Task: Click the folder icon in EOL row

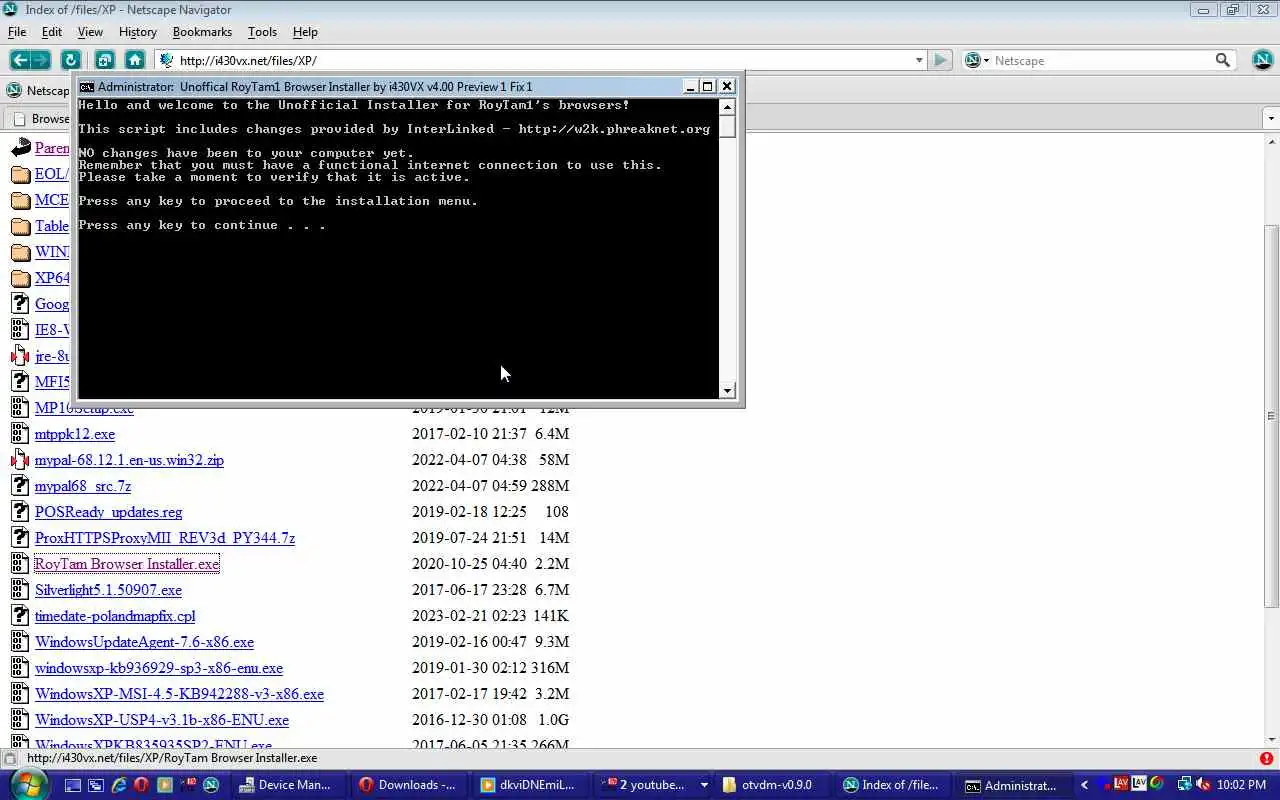Action: [x=20, y=174]
